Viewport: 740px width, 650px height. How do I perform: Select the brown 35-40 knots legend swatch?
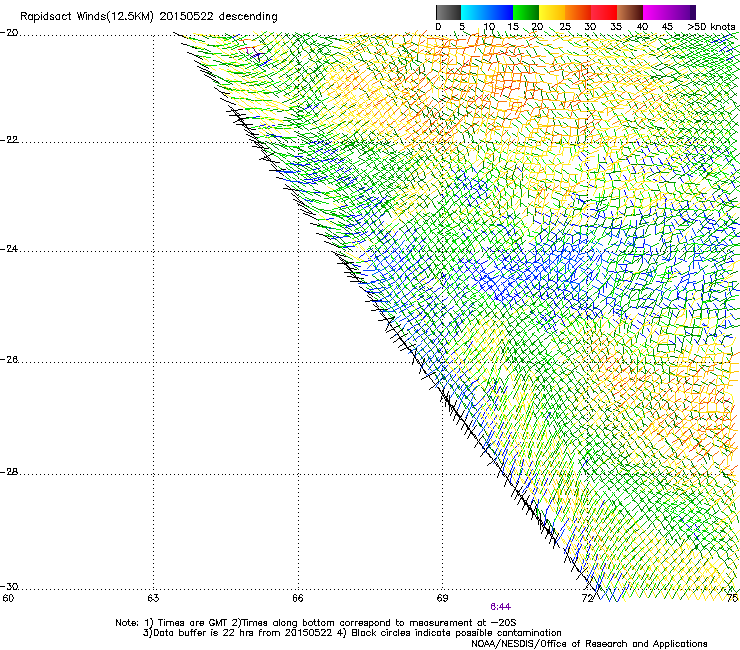630,12
